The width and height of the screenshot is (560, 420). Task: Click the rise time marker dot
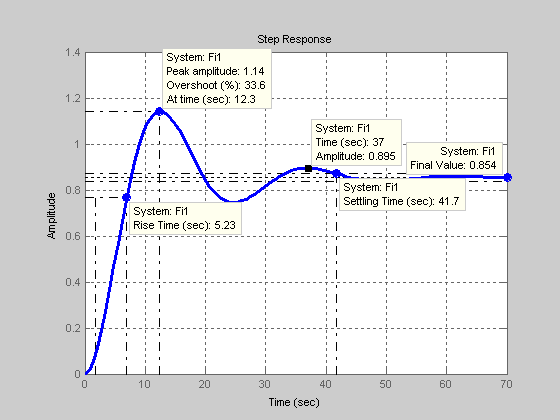pyautogui.click(x=126, y=198)
